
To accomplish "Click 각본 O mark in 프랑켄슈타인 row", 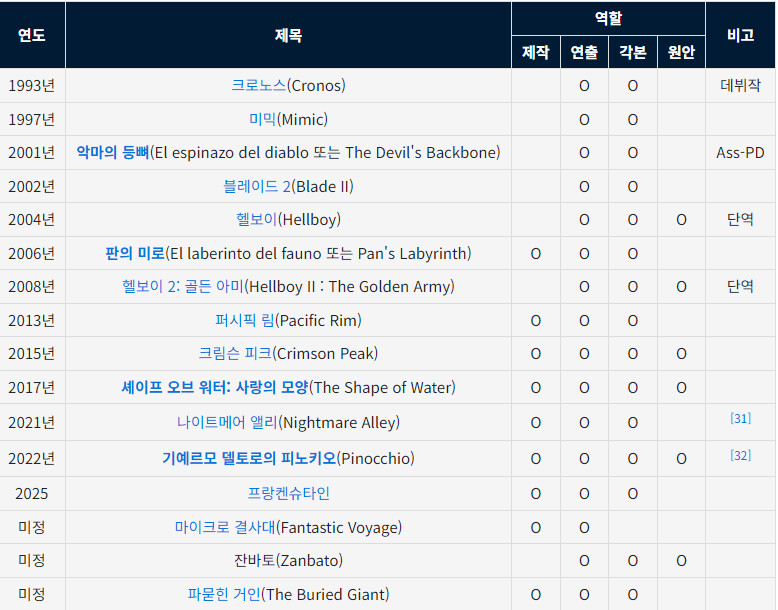I will 633,493.
